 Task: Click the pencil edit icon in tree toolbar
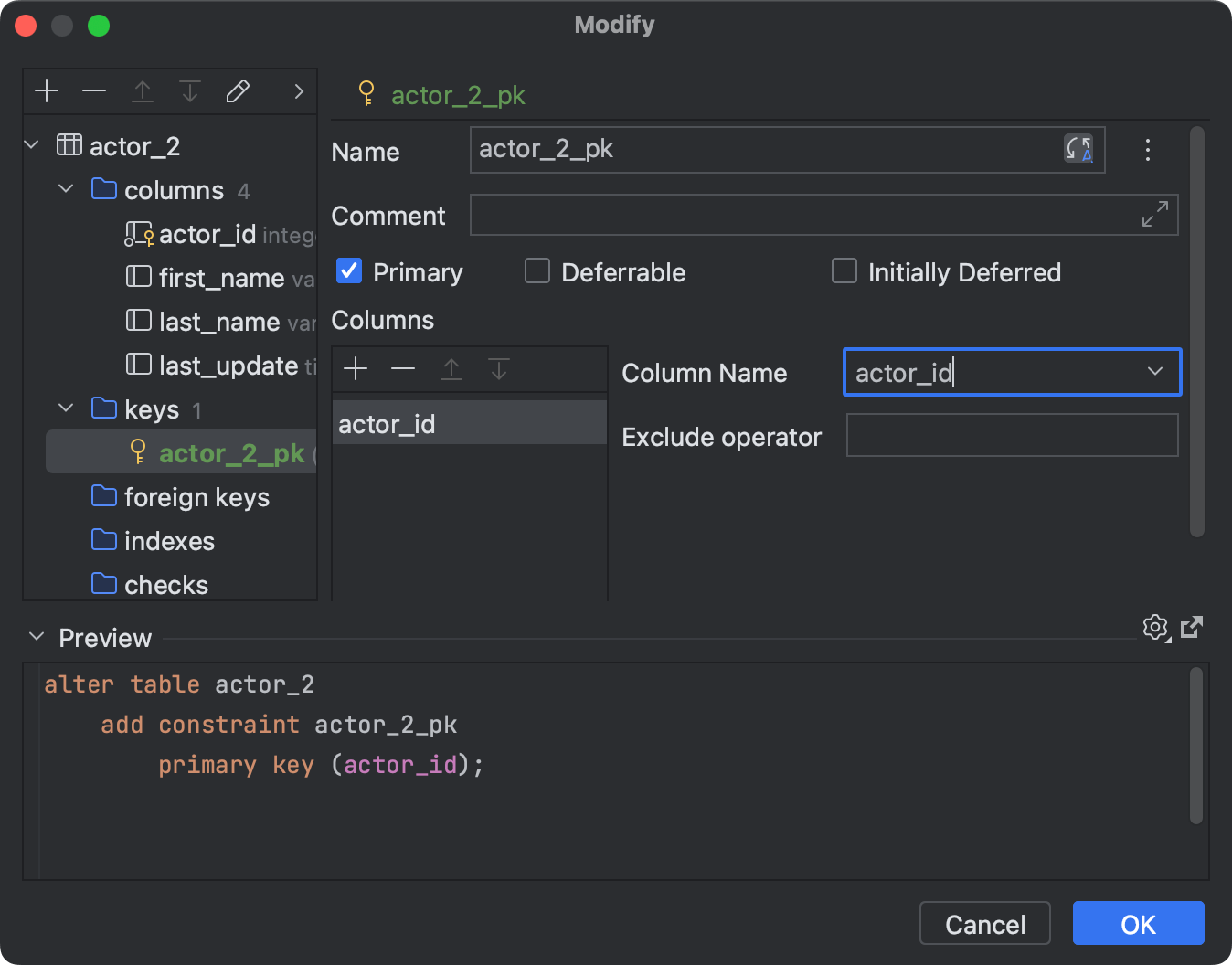(238, 91)
